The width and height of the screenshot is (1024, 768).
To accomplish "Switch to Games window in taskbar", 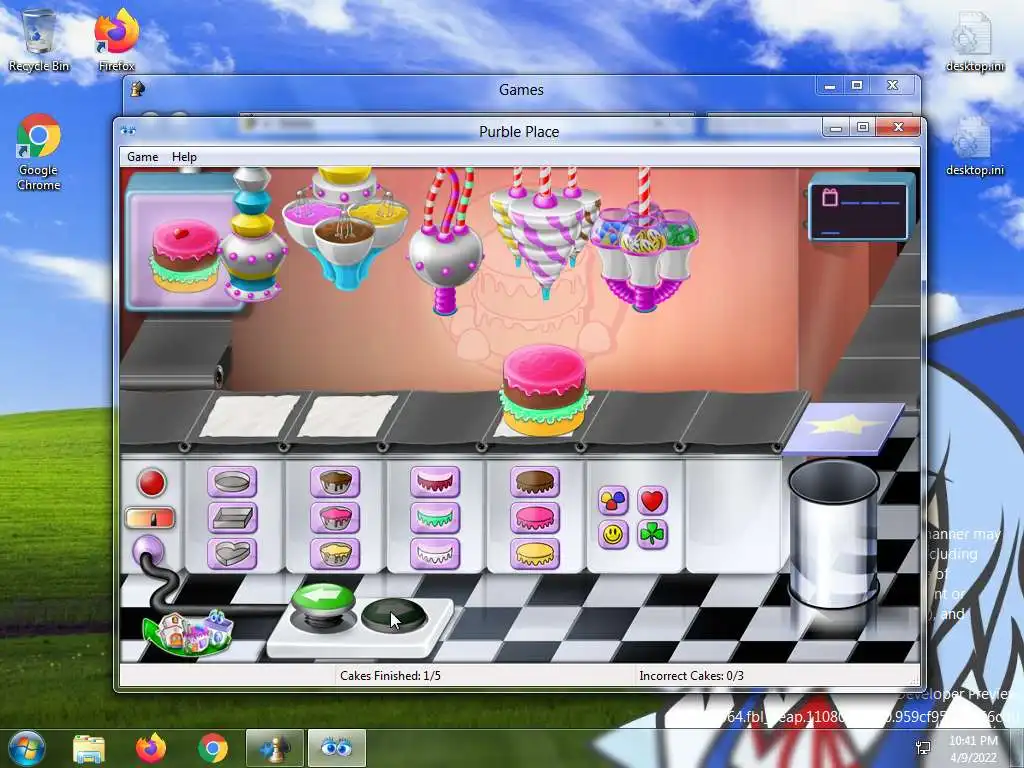I will pos(274,749).
